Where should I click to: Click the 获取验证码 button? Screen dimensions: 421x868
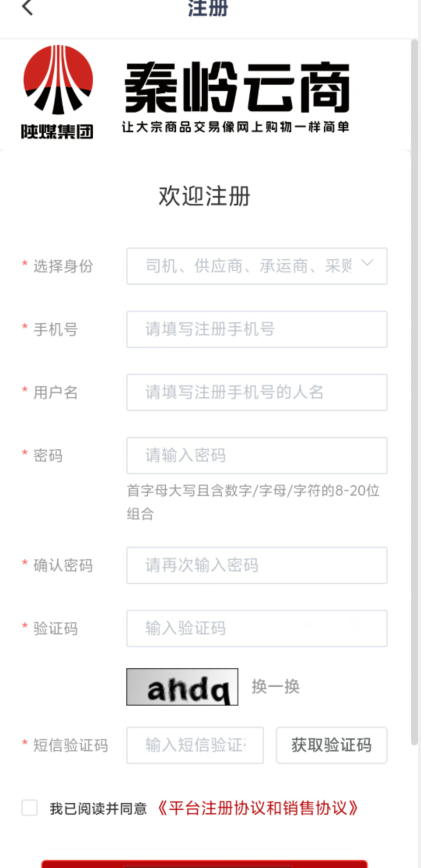(332, 745)
